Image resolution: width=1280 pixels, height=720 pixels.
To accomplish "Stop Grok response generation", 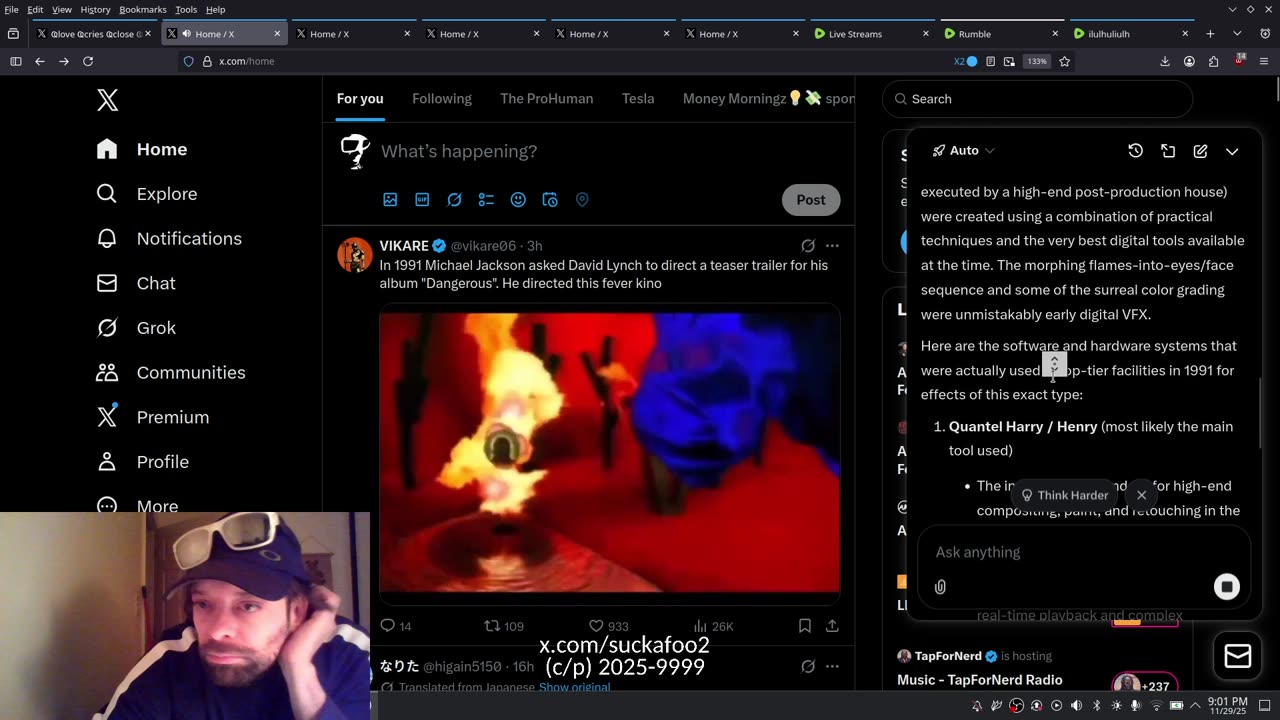I will (x=1226, y=587).
